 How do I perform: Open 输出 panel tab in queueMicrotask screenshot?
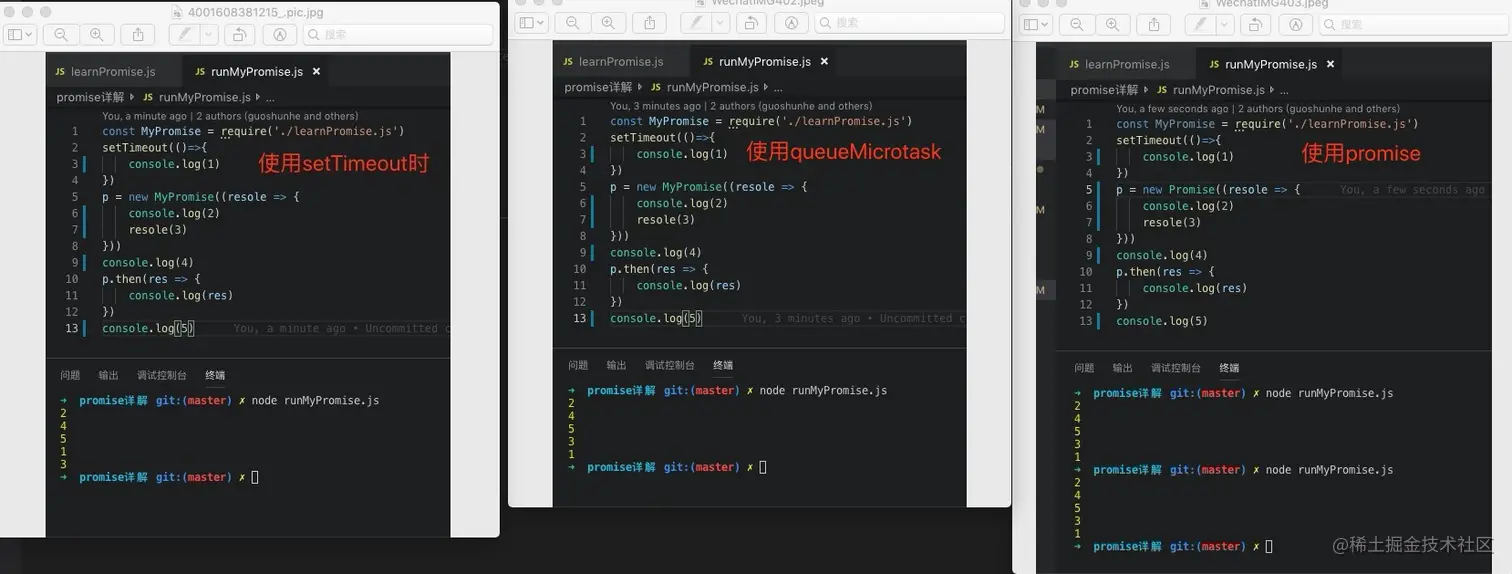616,365
